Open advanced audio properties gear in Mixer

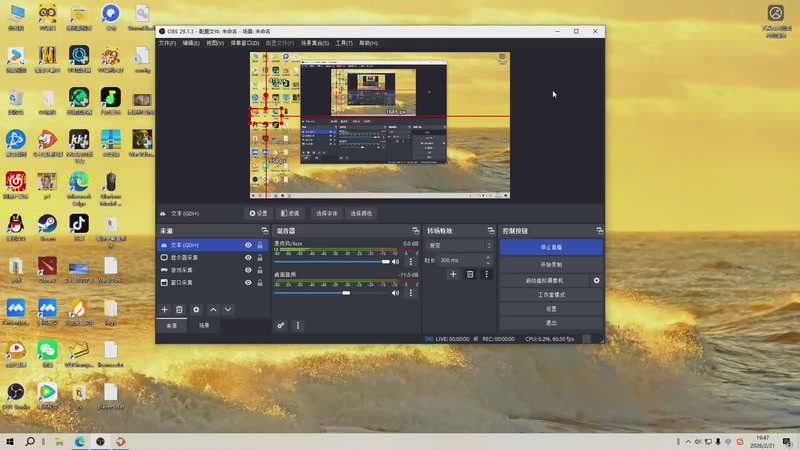(x=281, y=326)
